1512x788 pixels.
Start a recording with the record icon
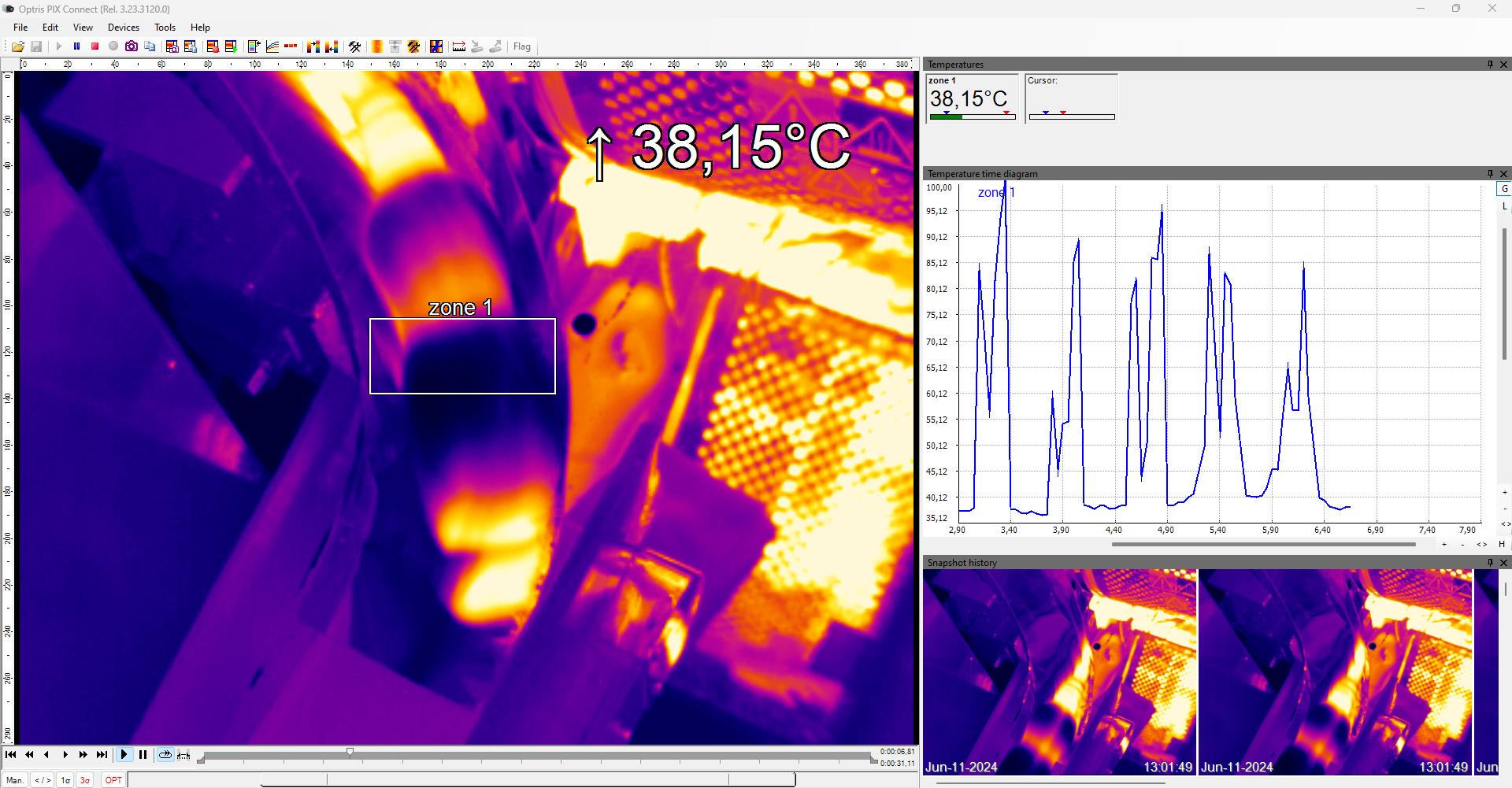112,46
